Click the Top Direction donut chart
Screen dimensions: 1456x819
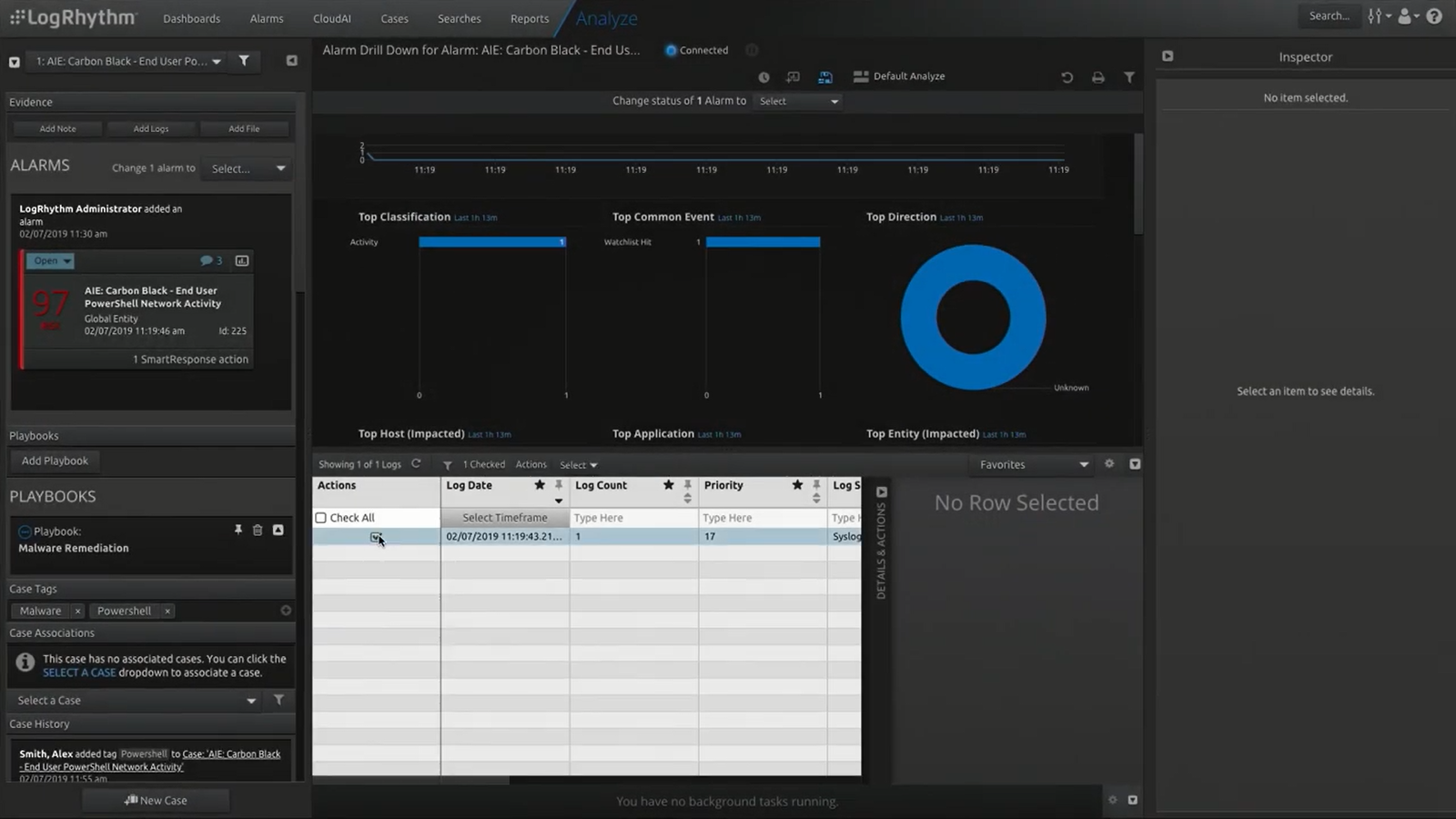973,317
